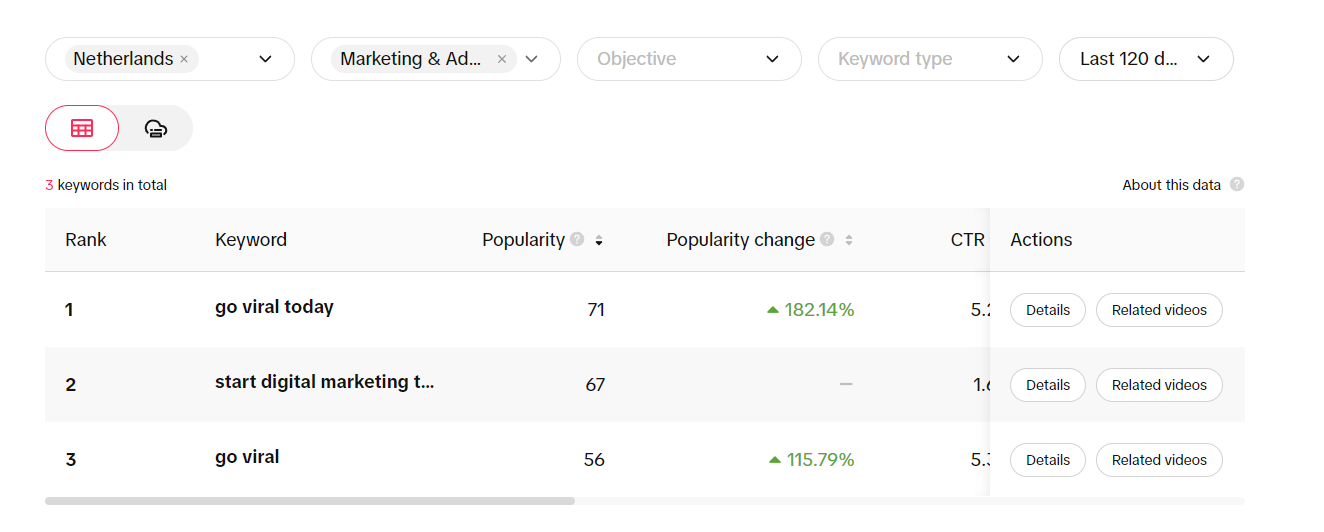Image resolution: width=1324 pixels, height=532 pixels.
Task: Click the Popularity change help icon
Action: tap(827, 240)
